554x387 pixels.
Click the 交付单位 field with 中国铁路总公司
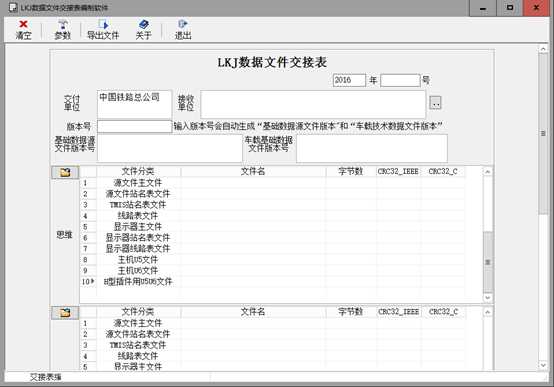(134, 104)
